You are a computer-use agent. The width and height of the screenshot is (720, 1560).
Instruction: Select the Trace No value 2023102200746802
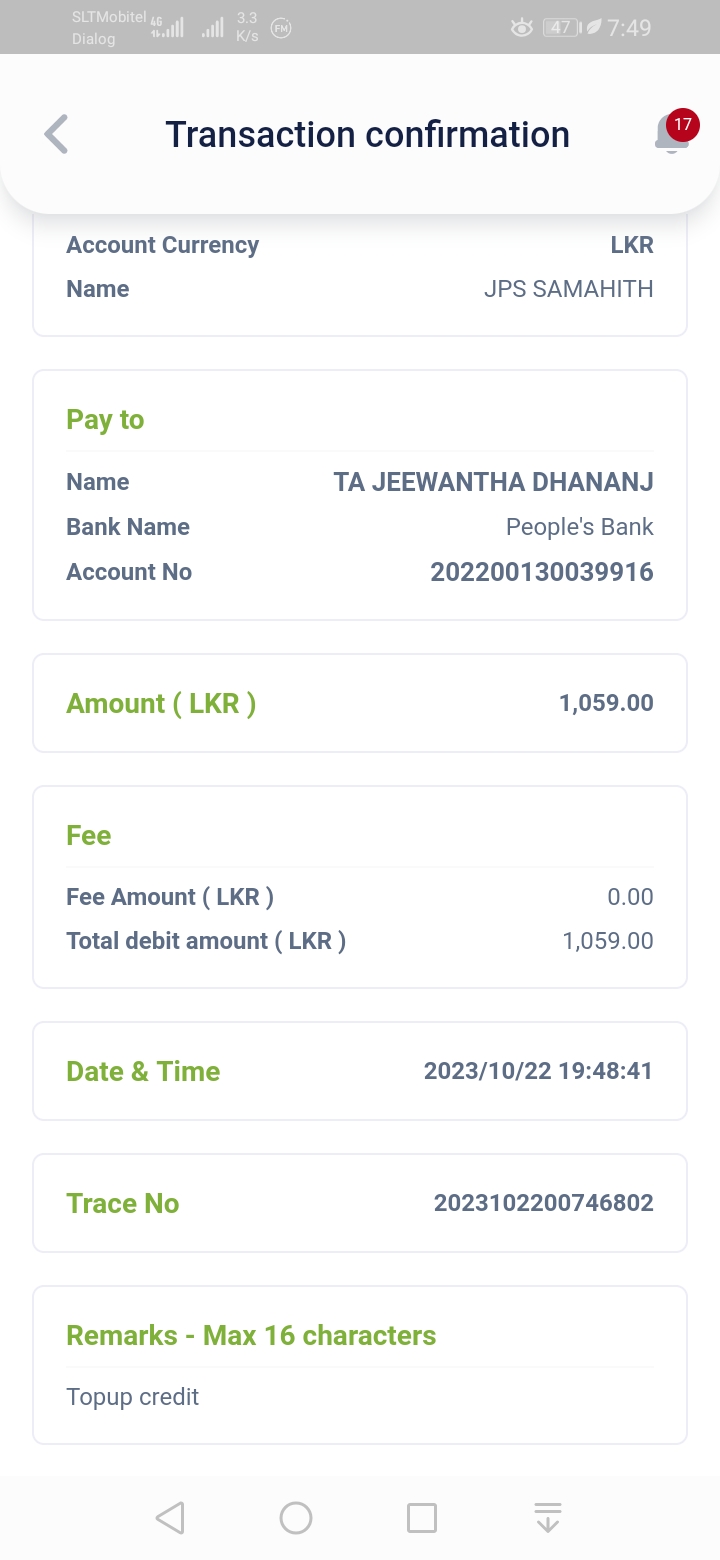click(543, 1203)
